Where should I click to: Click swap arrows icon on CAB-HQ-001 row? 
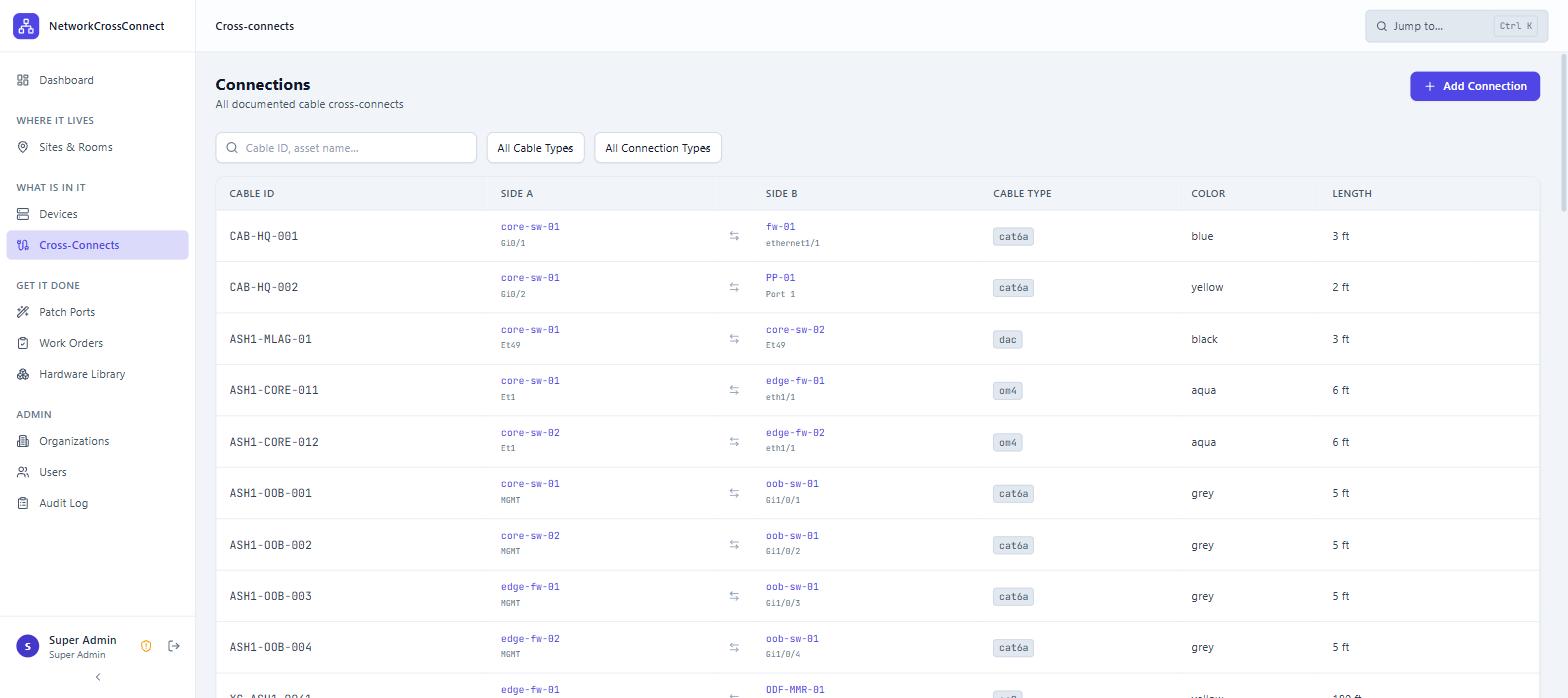pyautogui.click(x=734, y=236)
